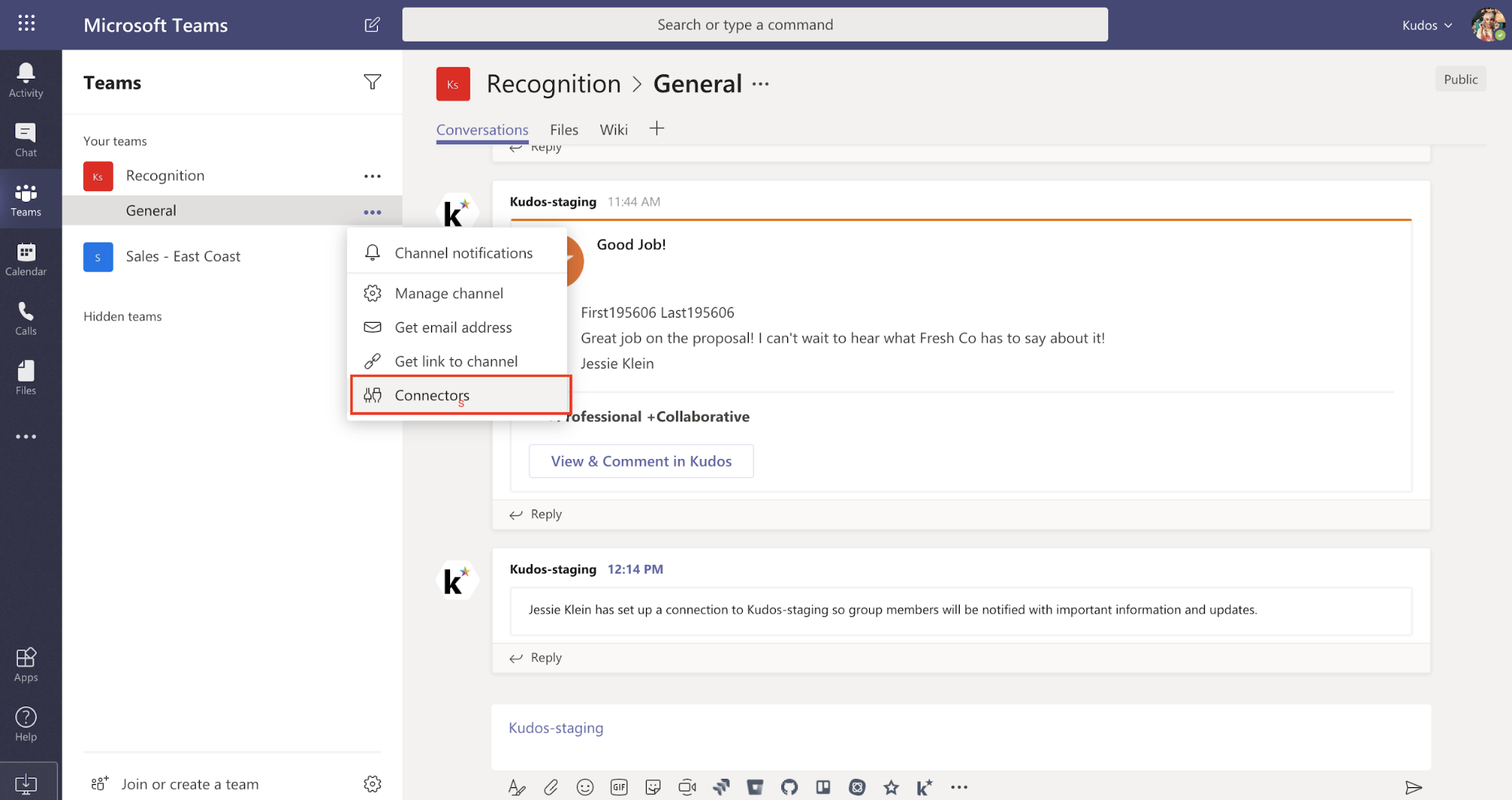Expand Hidden teams section
Viewport: 1512px width, 800px height.
[x=123, y=316]
